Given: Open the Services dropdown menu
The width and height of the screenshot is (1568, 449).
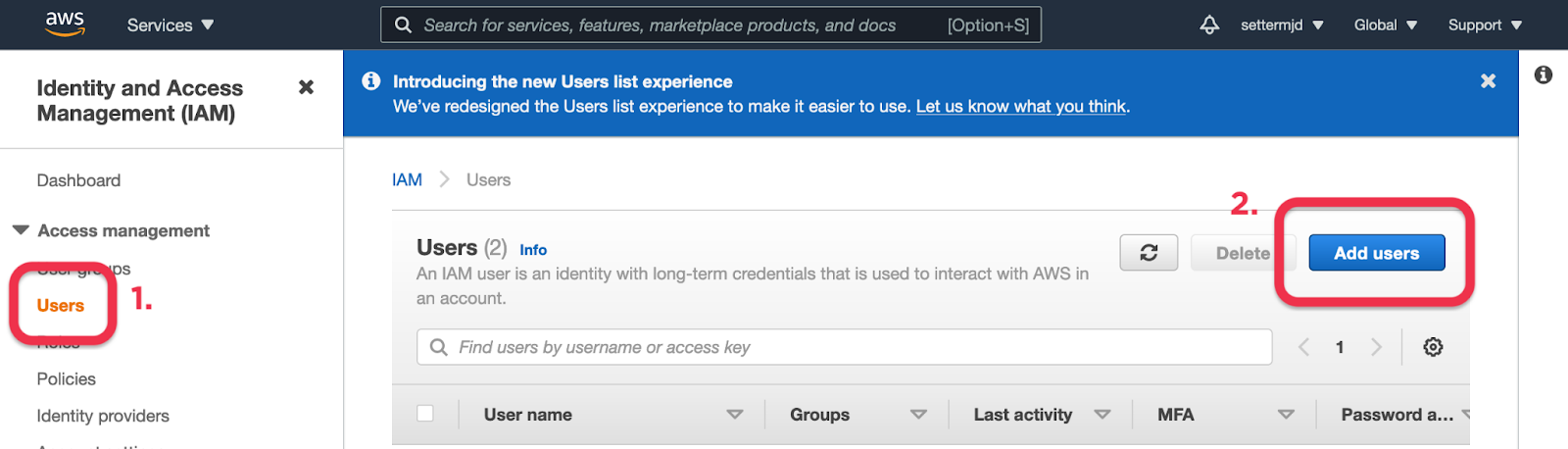Looking at the screenshot, I should coord(171,25).
